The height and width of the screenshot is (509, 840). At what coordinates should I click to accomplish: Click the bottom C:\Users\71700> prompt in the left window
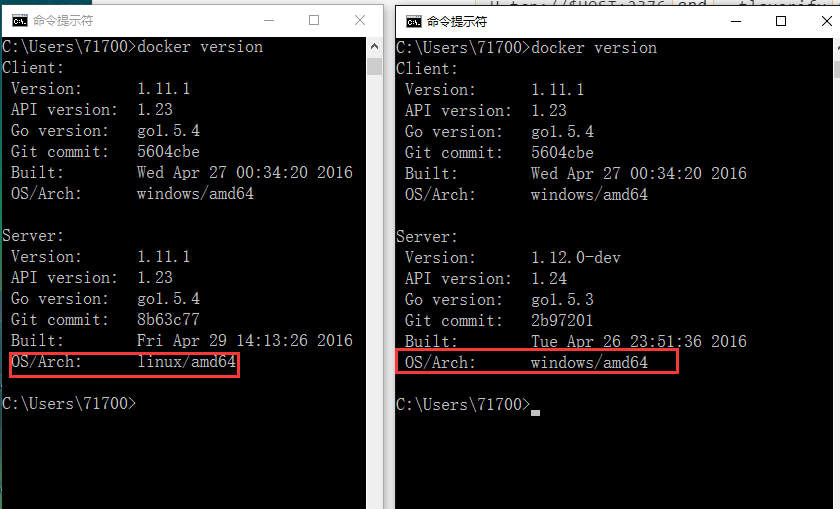pos(69,403)
